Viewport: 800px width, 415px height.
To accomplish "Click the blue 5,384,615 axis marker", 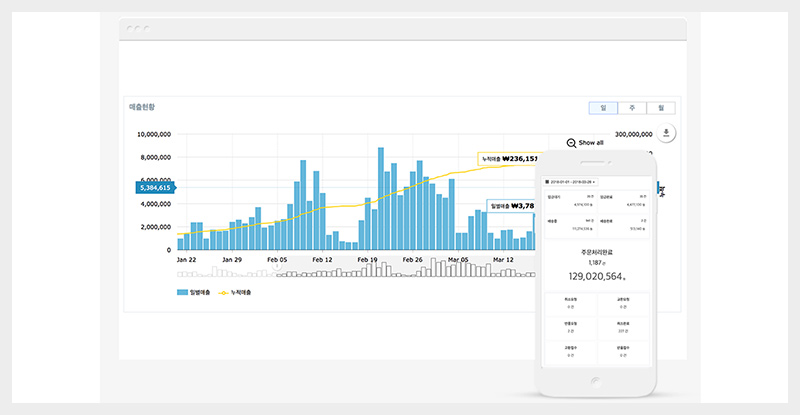I will (x=155, y=187).
